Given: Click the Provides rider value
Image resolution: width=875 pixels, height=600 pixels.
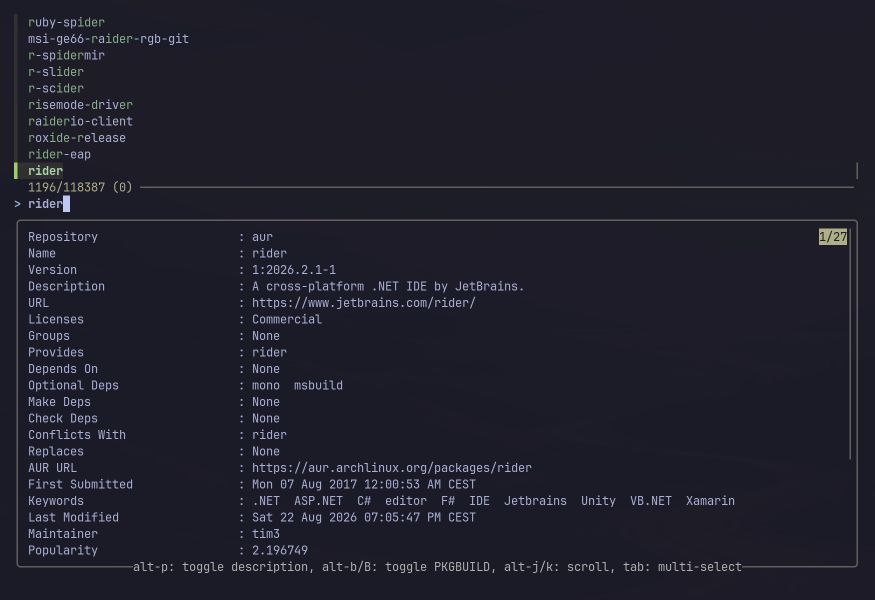Looking at the screenshot, I should [x=270, y=352].
